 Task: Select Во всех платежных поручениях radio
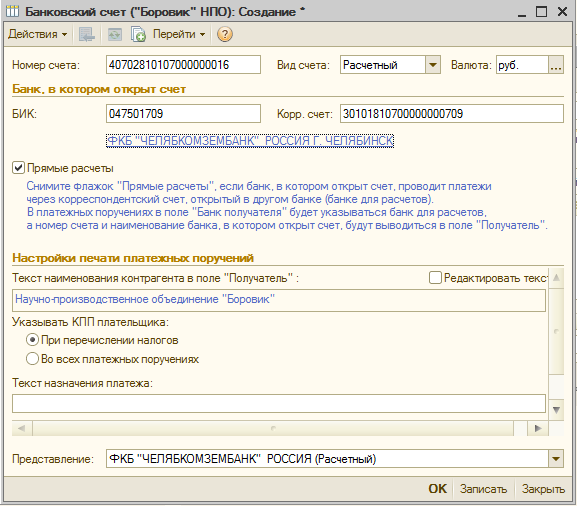click(32, 358)
